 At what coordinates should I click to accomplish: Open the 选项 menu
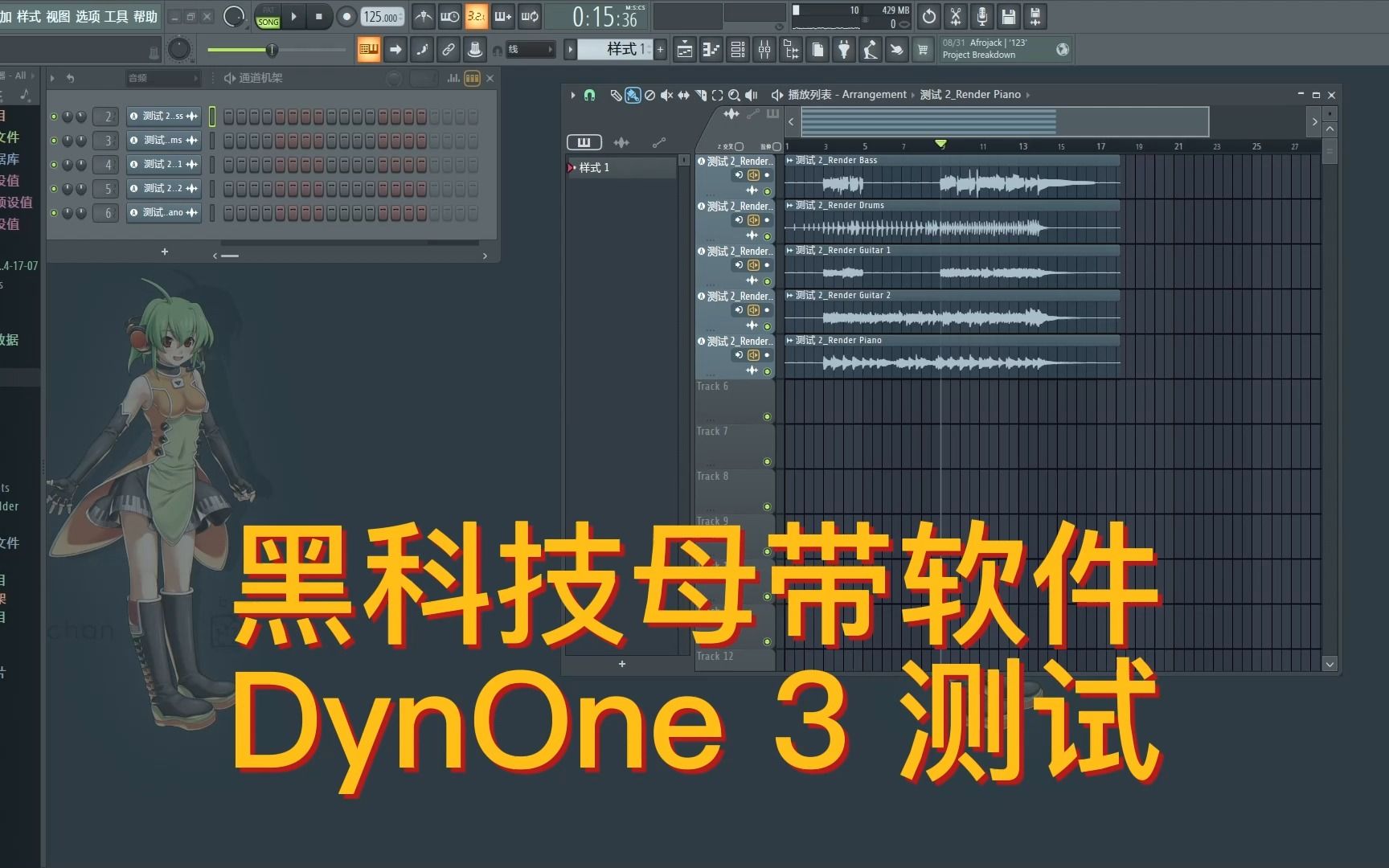(88, 16)
